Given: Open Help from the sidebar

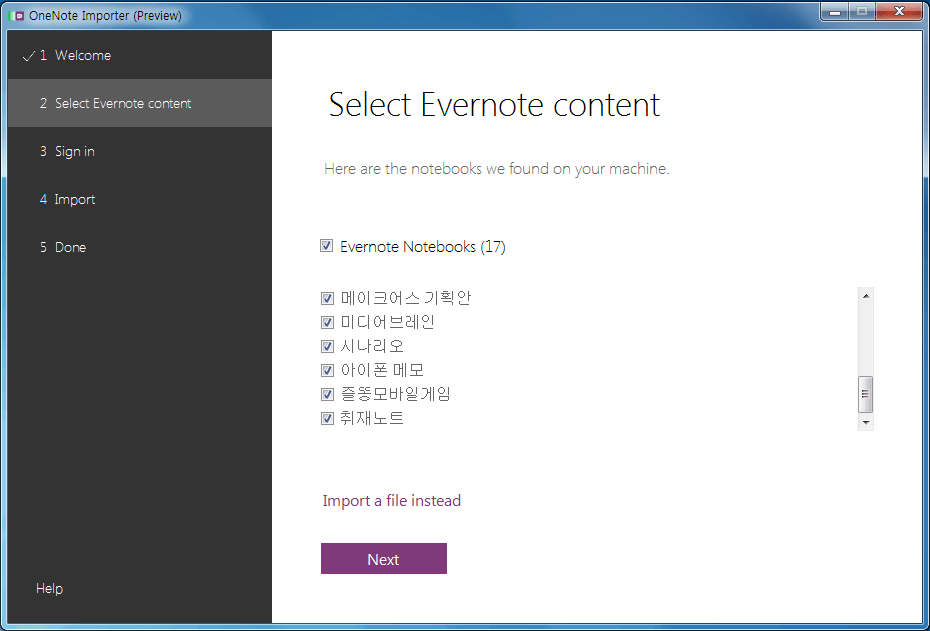Looking at the screenshot, I should coord(49,588).
